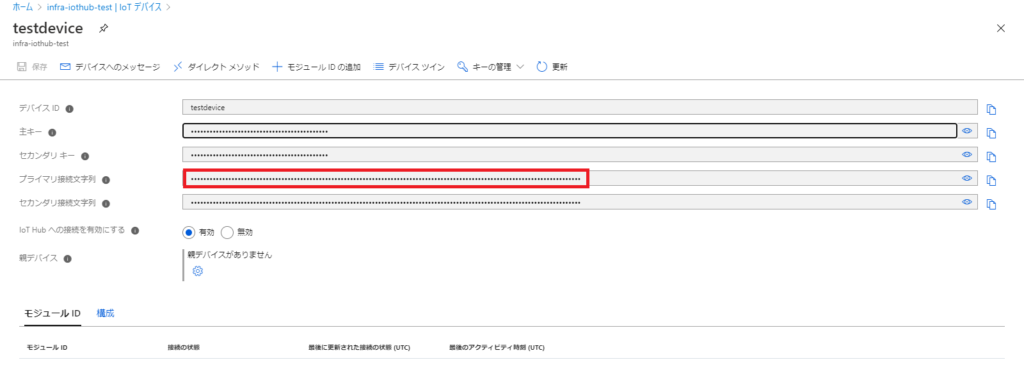Close the testdevice blade

pyautogui.click(x=1000, y=28)
